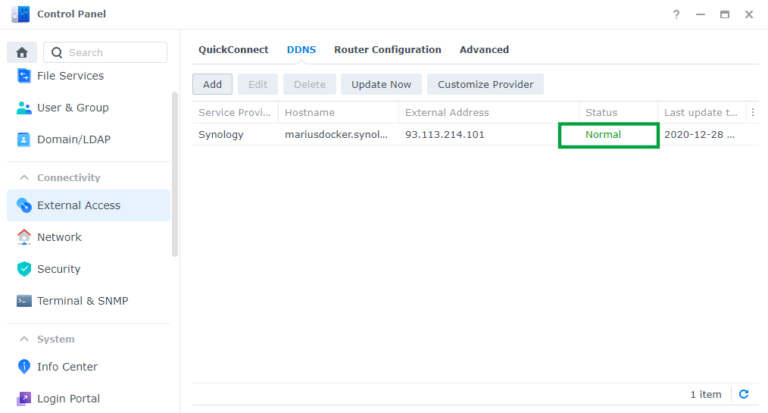Click the Home icon in sidebar

pyautogui.click(x=21, y=52)
